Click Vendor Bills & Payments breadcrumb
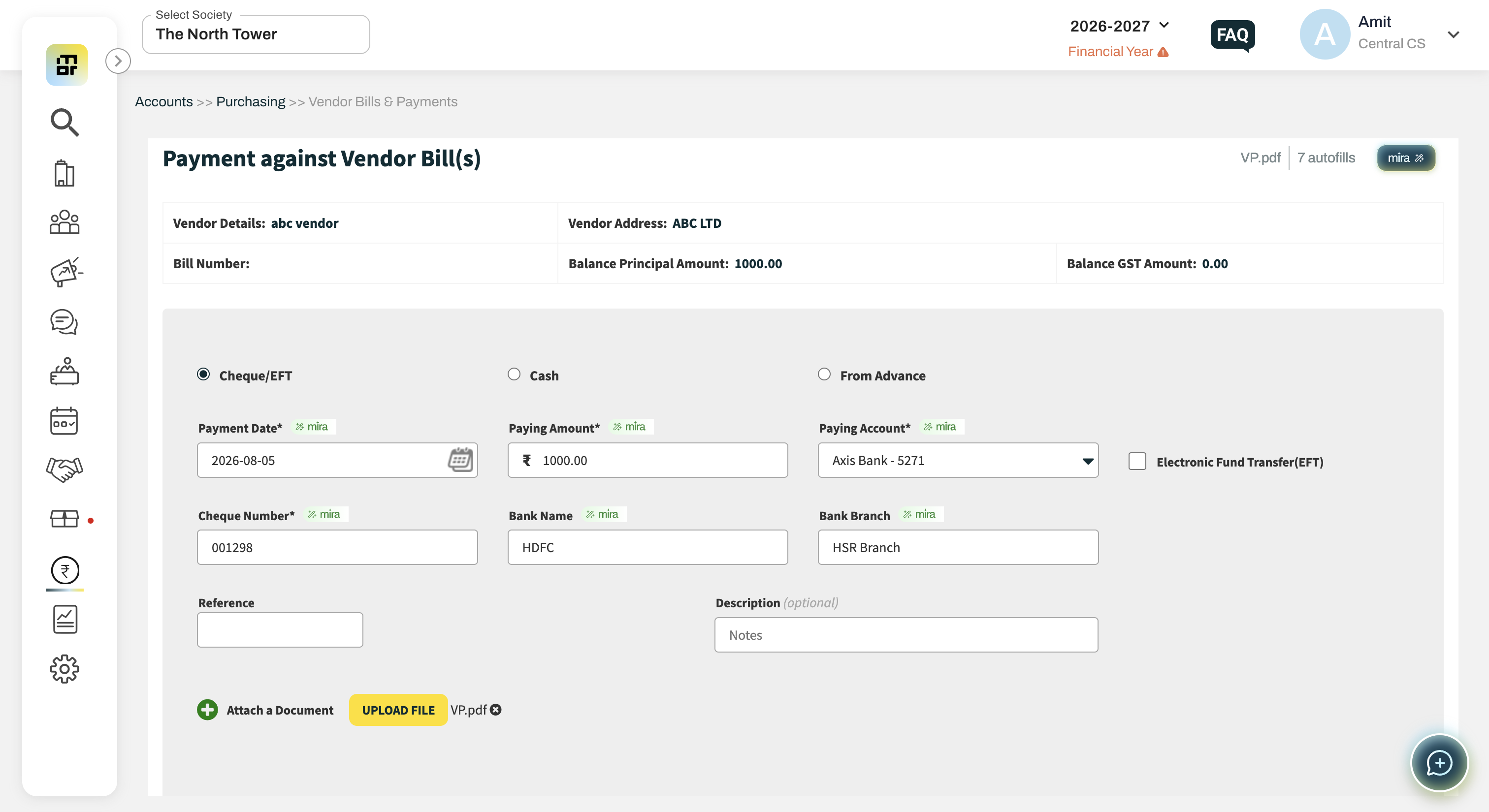Viewport: 1489px width, 812px height. [x=383, y=102]
